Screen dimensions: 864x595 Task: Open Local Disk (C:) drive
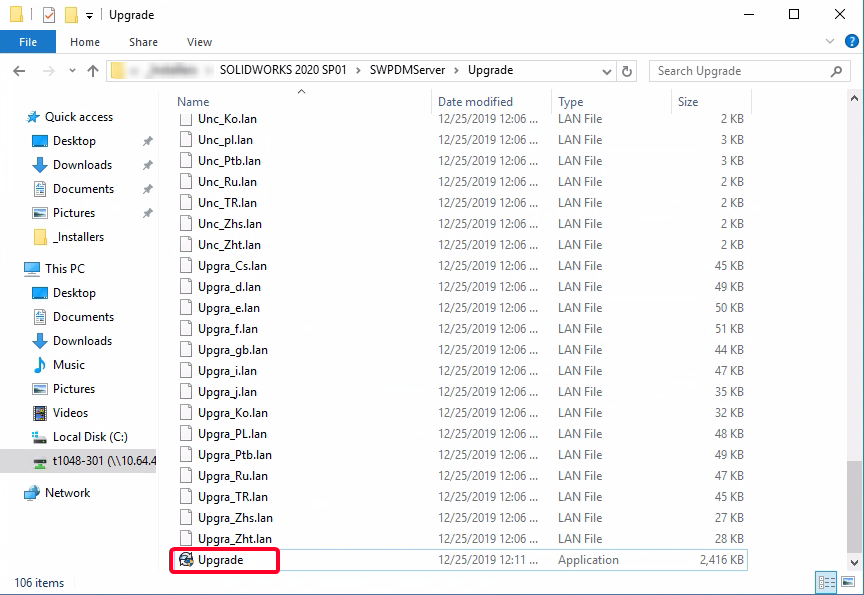click(x=90, y=437)
